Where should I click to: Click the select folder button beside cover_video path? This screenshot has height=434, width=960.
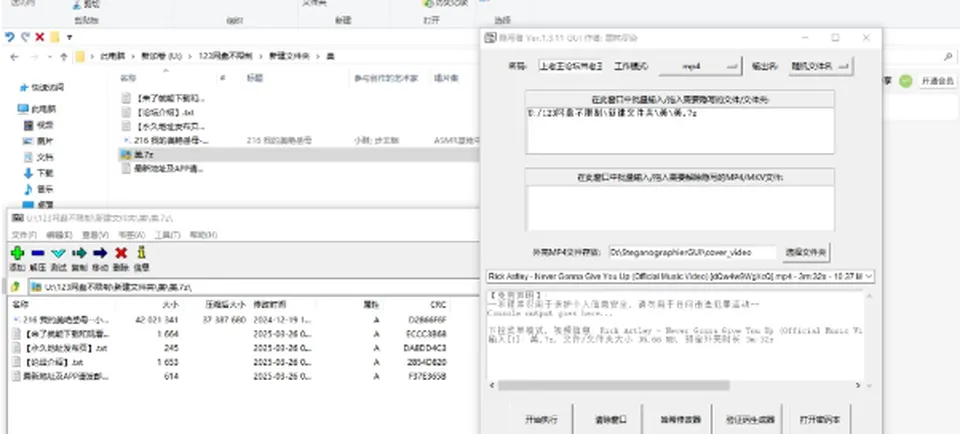[806, 252]
